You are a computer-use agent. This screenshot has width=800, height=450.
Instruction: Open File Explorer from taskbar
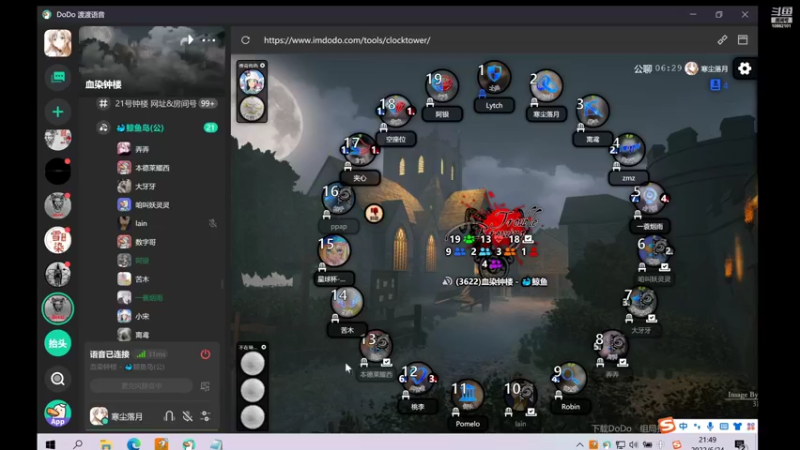(106, 444)
